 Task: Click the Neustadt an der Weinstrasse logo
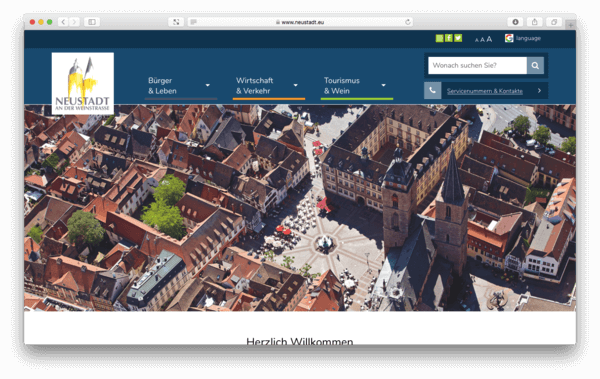pyautogui.click(x=83, y=83)
